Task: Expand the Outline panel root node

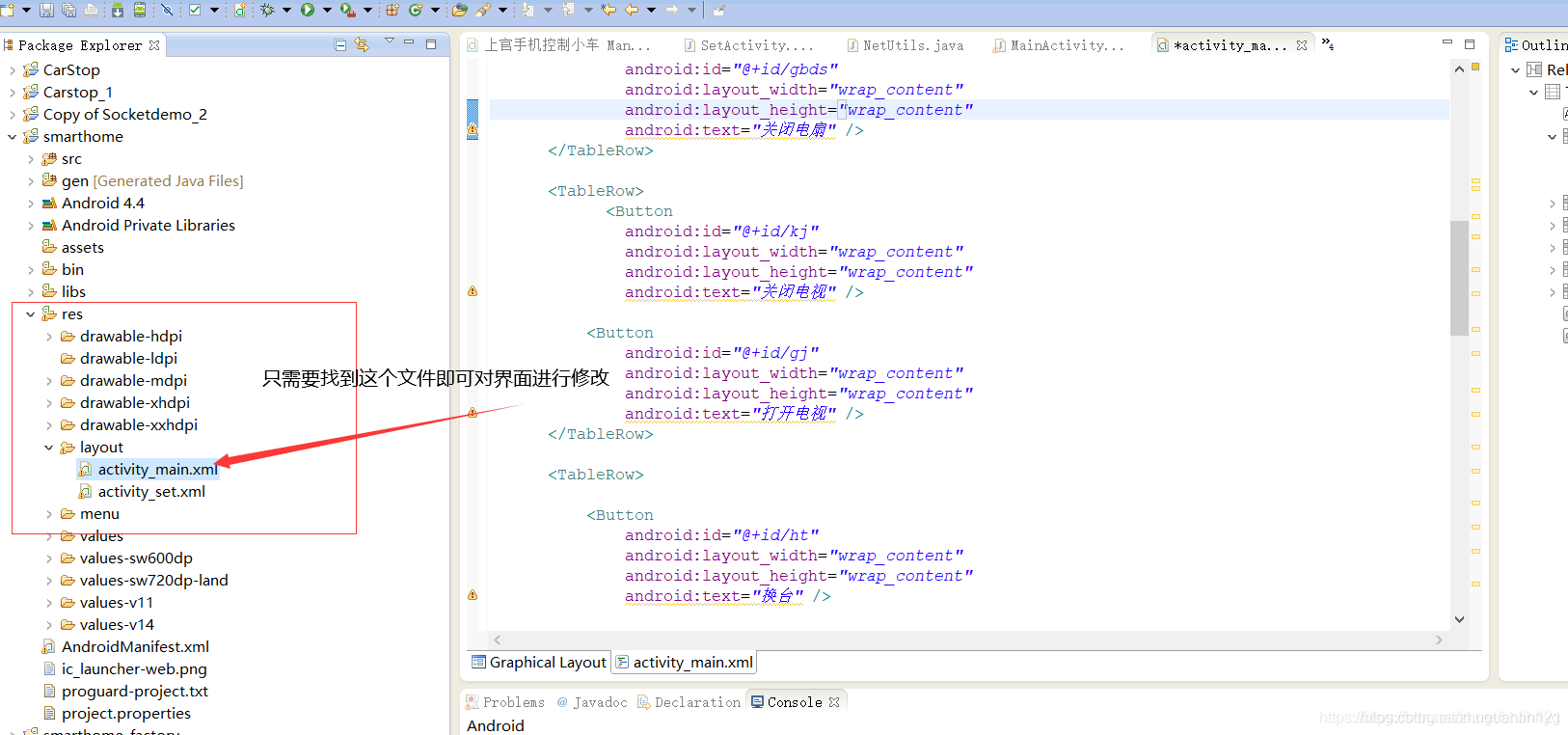Action: (x=1515, y=70)
